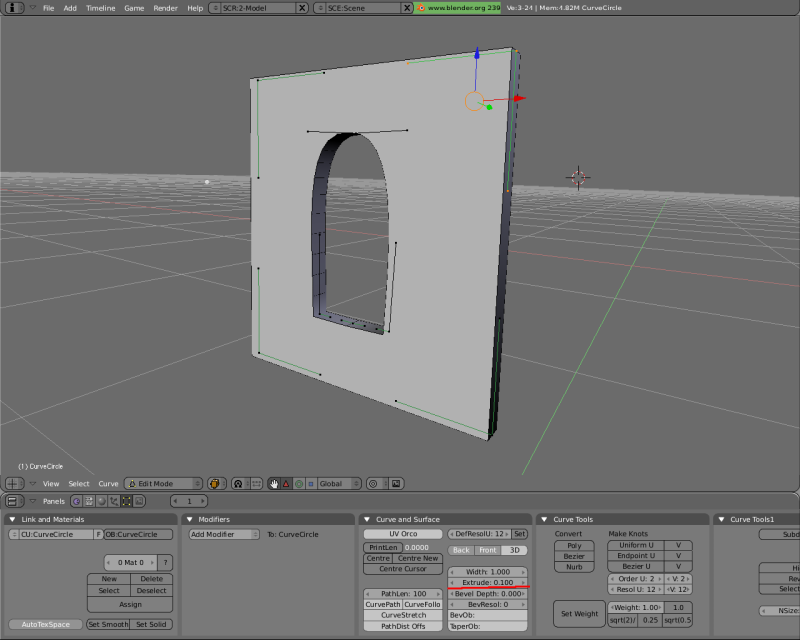Viewport: 800px width, 640px height.
Task: Click the Extrude: 0.100 value slider
Action: (x=488, y=582)
